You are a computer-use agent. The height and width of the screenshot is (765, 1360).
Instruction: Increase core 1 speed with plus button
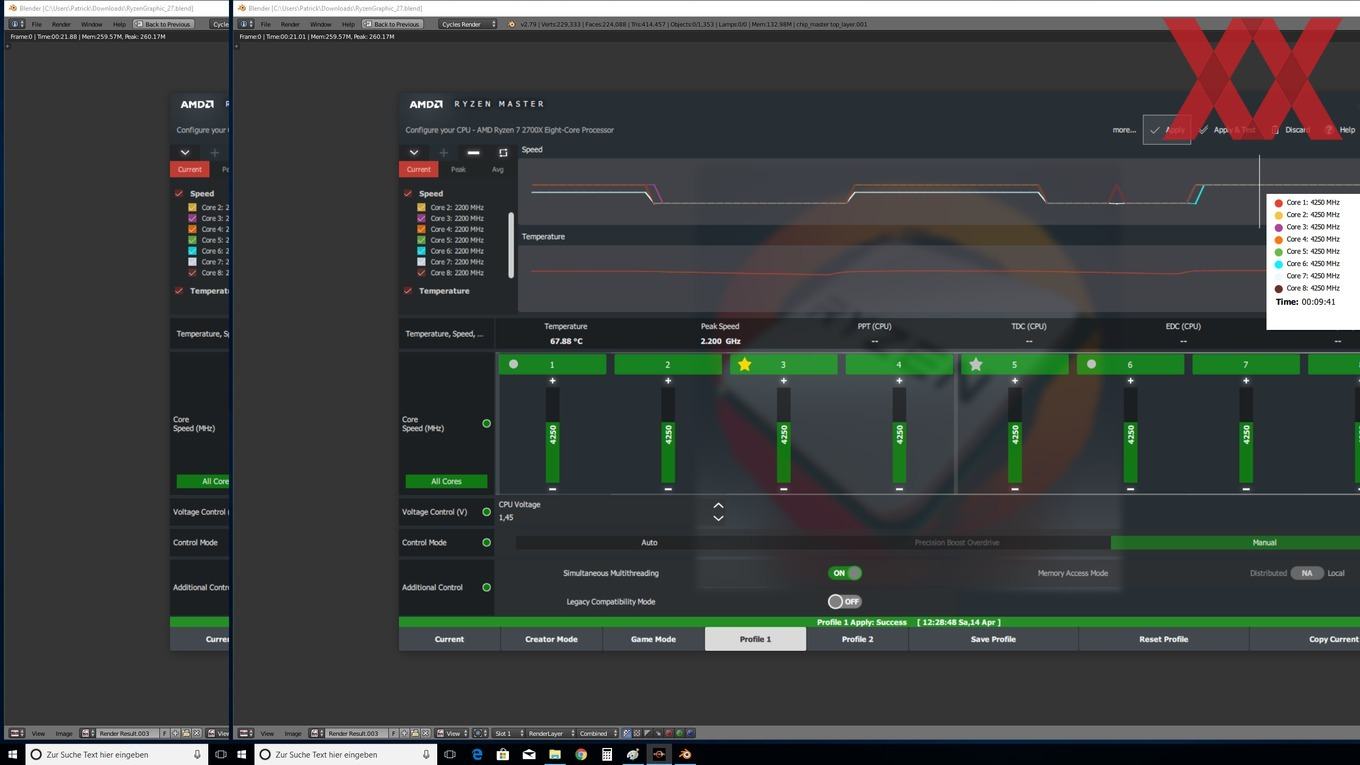click(x=552, y=381)
